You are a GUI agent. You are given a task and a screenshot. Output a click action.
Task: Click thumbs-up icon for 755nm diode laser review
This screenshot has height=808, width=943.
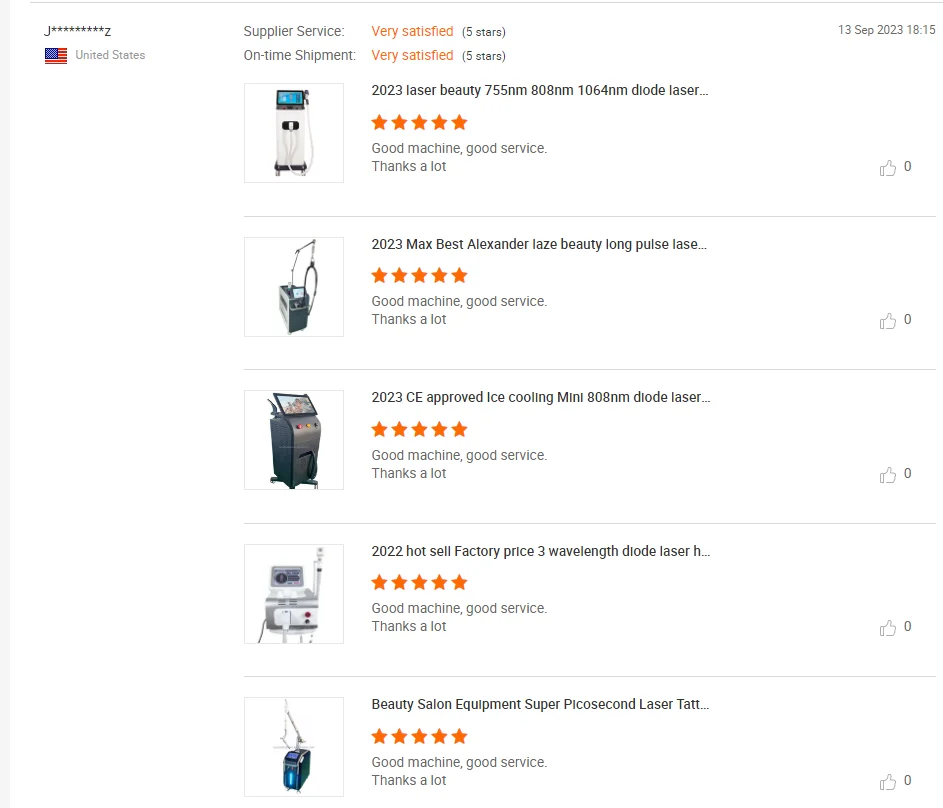tap(887, 168)
